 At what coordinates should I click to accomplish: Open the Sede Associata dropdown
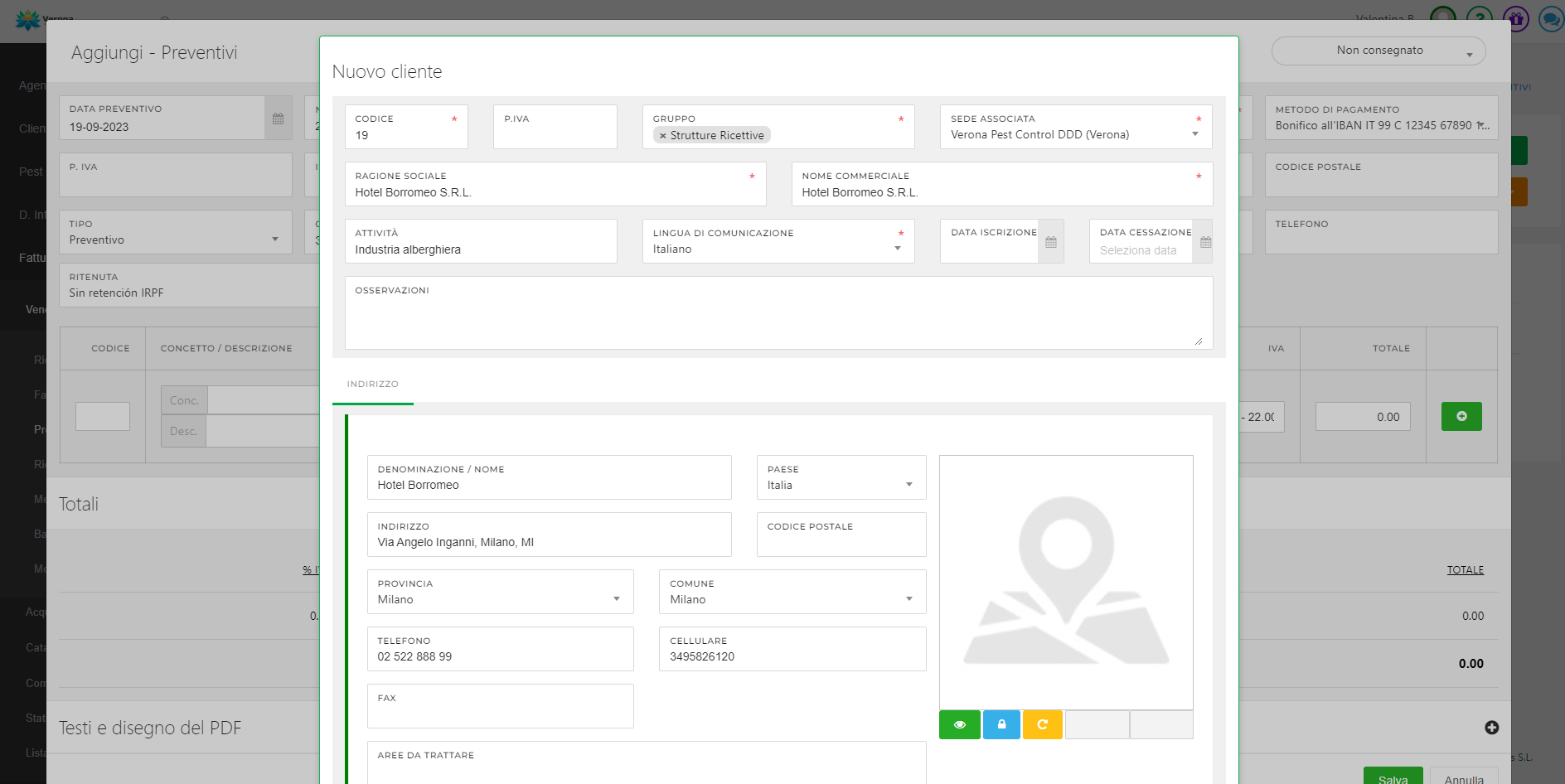[1194, 134]
